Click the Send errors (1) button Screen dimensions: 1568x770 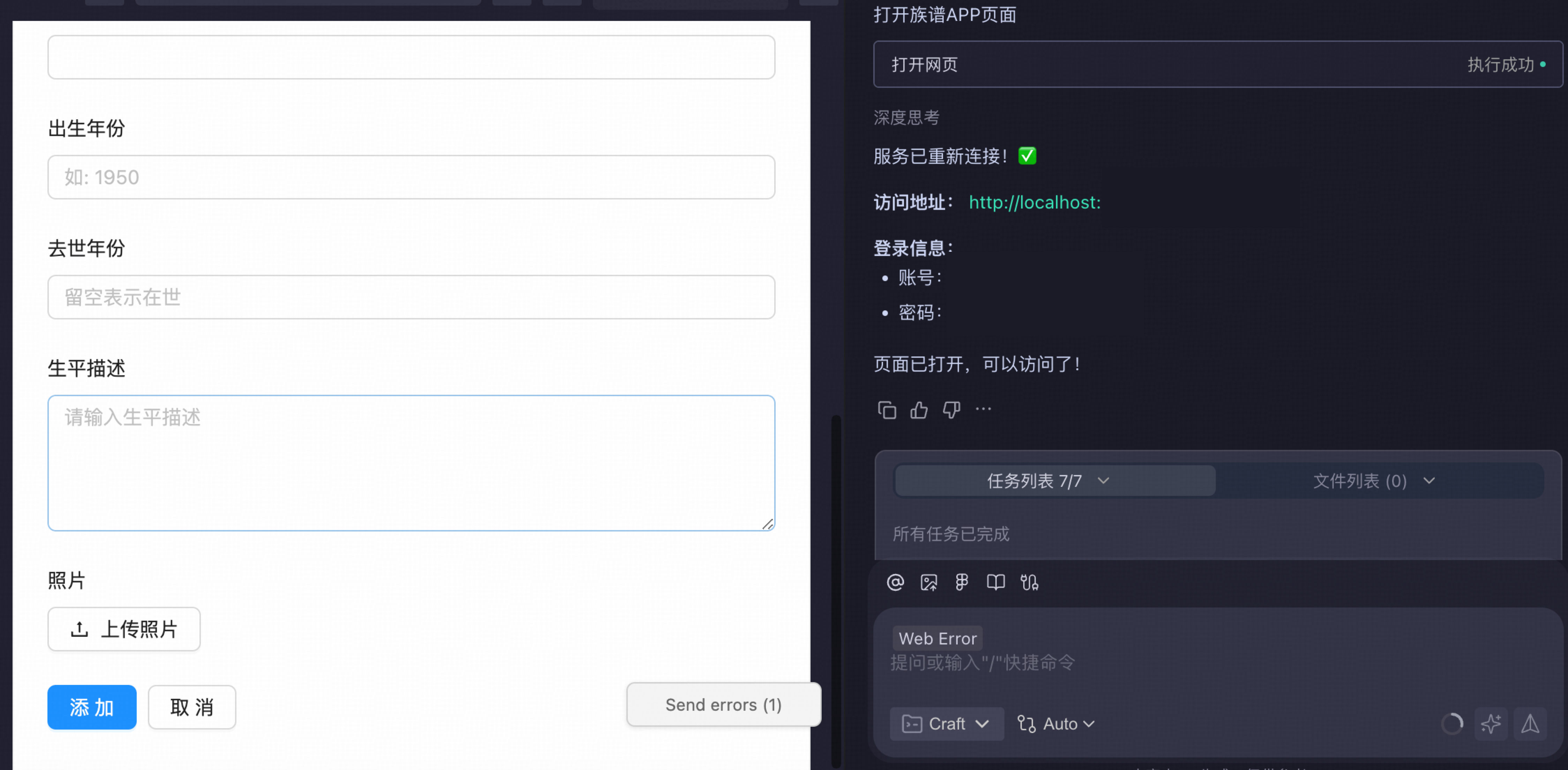click(723, 704)
